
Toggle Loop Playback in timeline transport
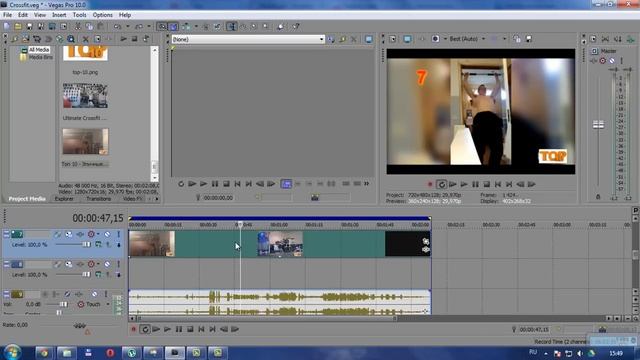click(x=145, y=329)
